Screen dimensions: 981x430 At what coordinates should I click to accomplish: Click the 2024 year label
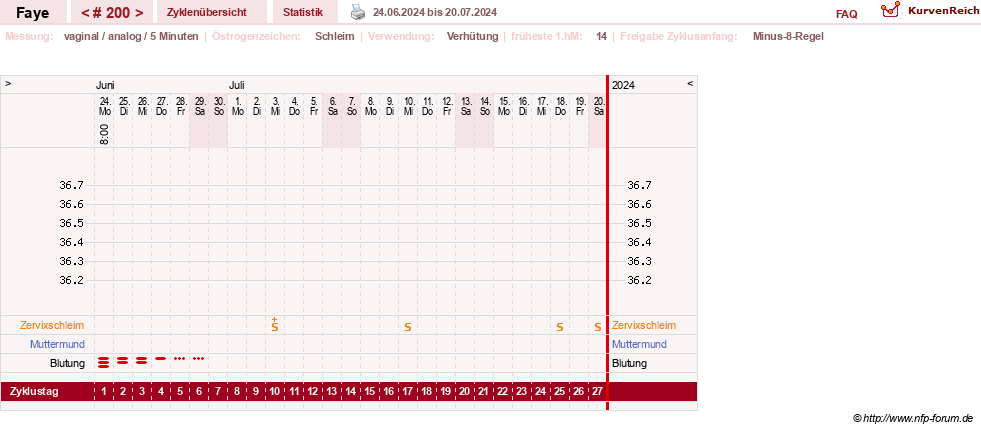coord(623,85)
